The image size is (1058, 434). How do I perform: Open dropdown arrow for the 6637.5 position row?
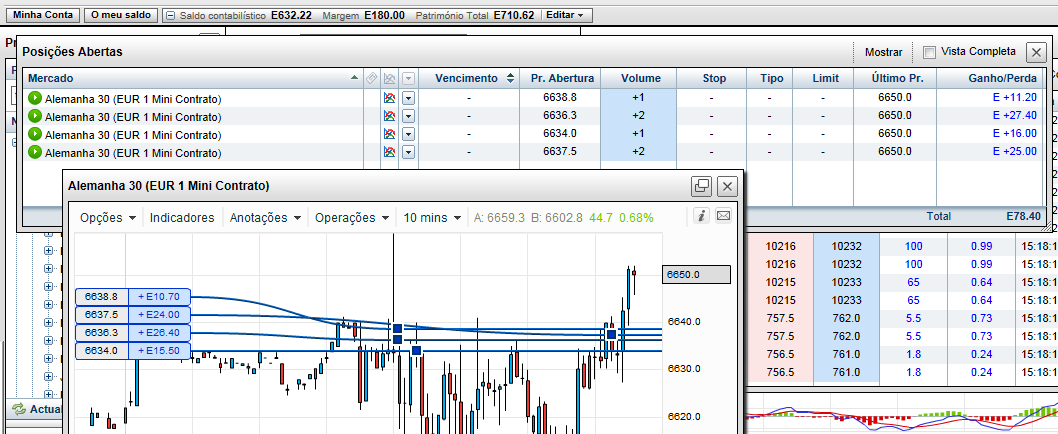[408, 153]
